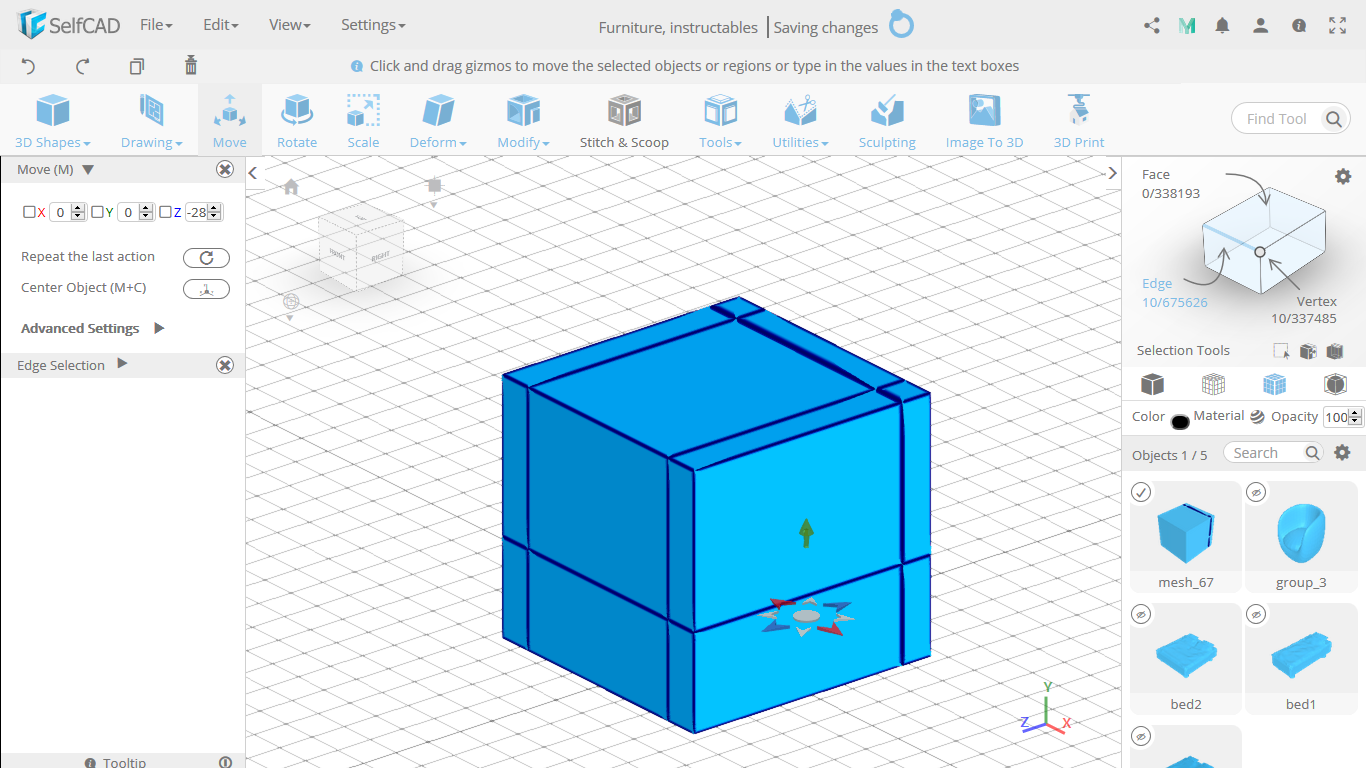
Task: Close the Move panel
Action: [225, 170]
